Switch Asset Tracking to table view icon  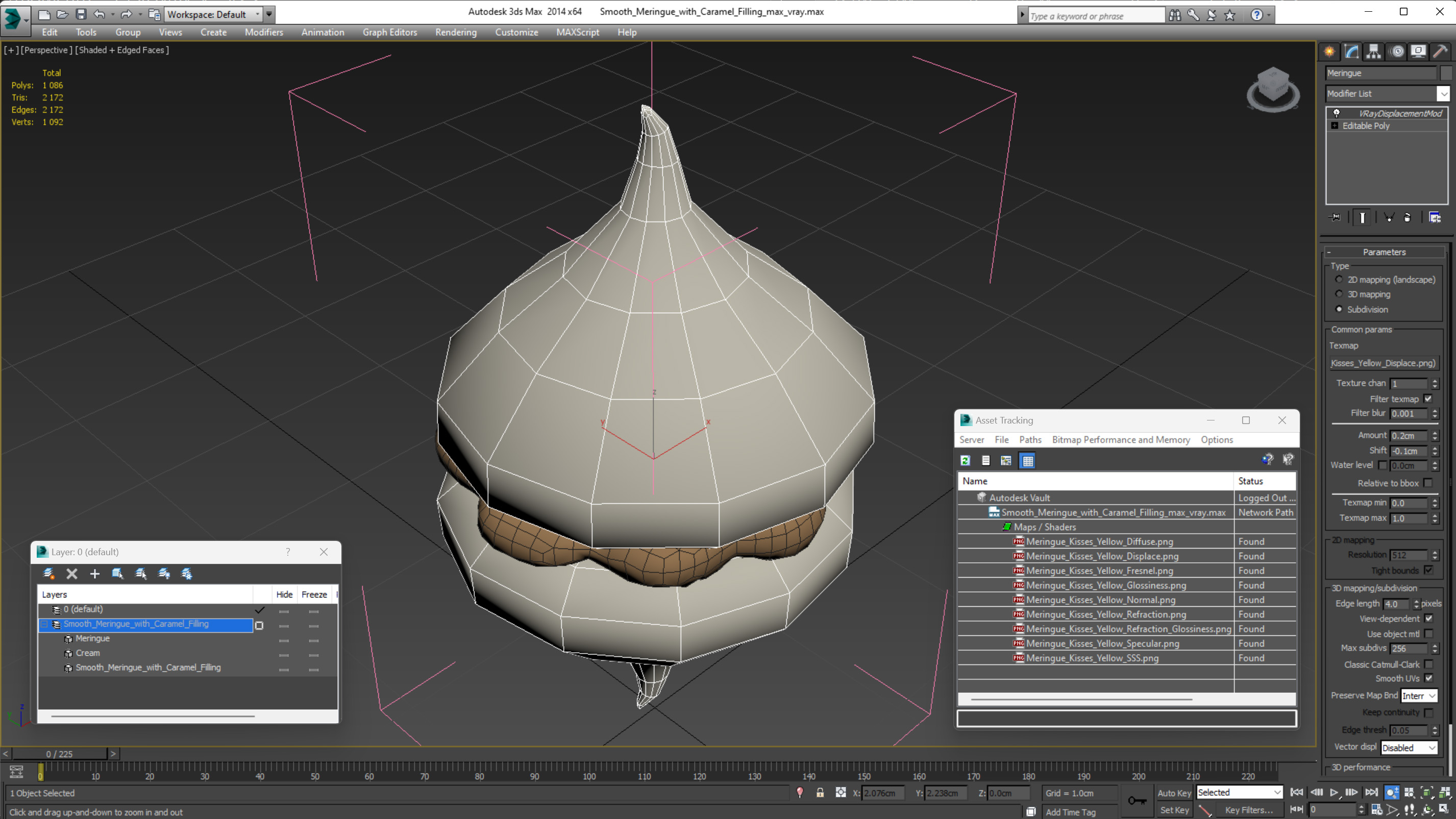(x=1027, y=461)
